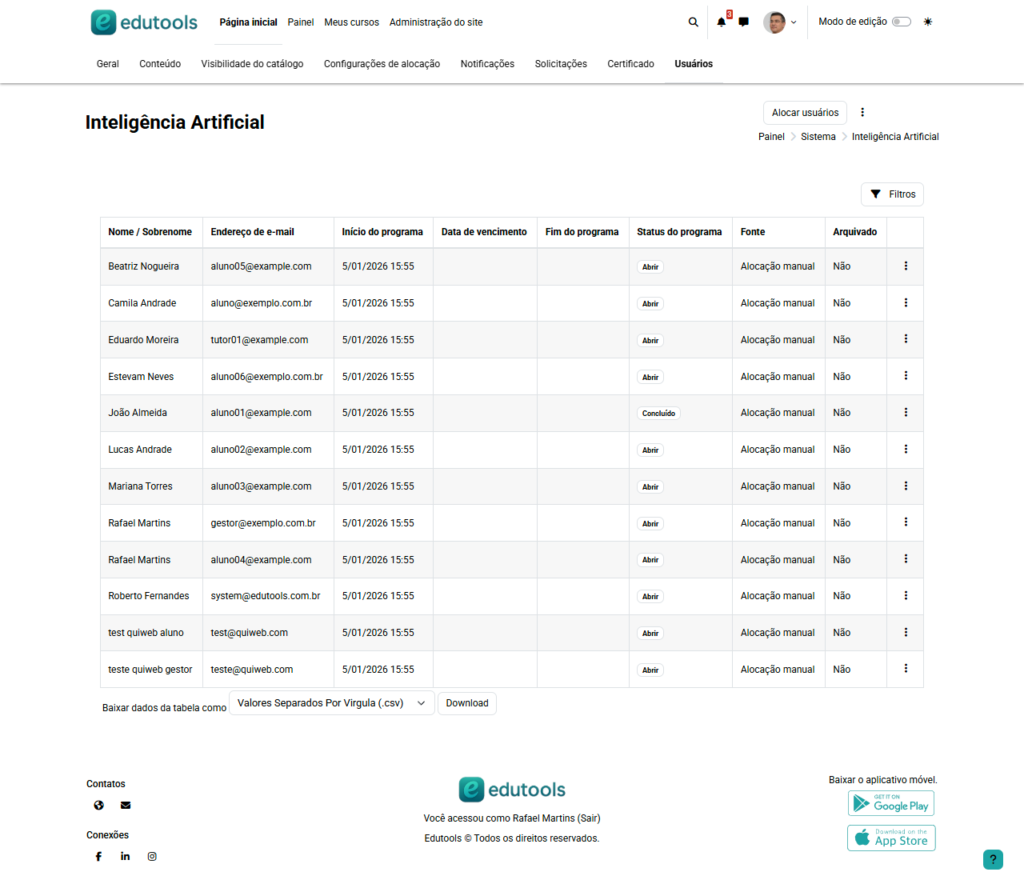Open the Instagram icon under Conexões
Viewport: 1024px width, 880px height.
[152, 856]
